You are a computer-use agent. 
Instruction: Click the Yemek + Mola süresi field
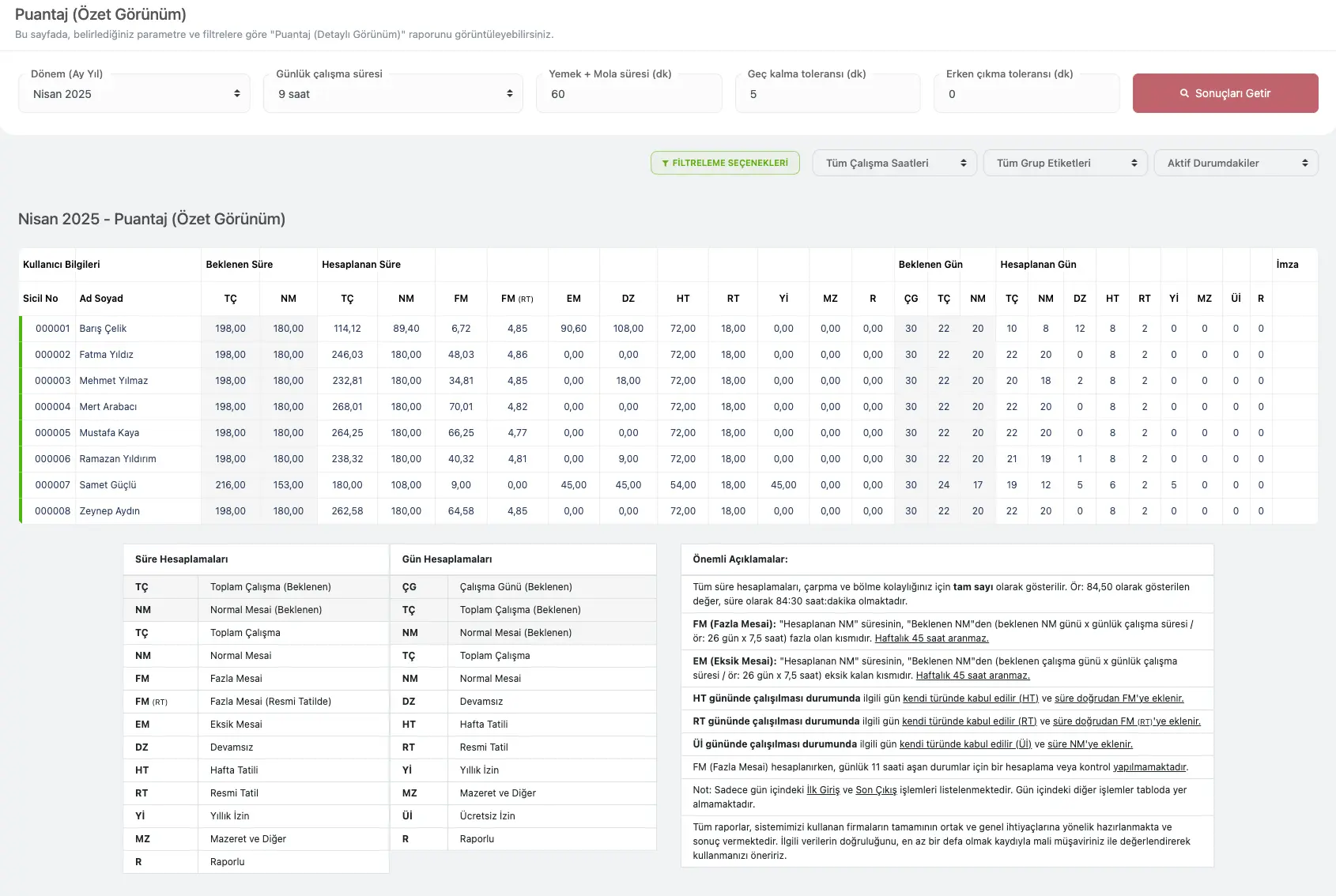click(628, 94)
